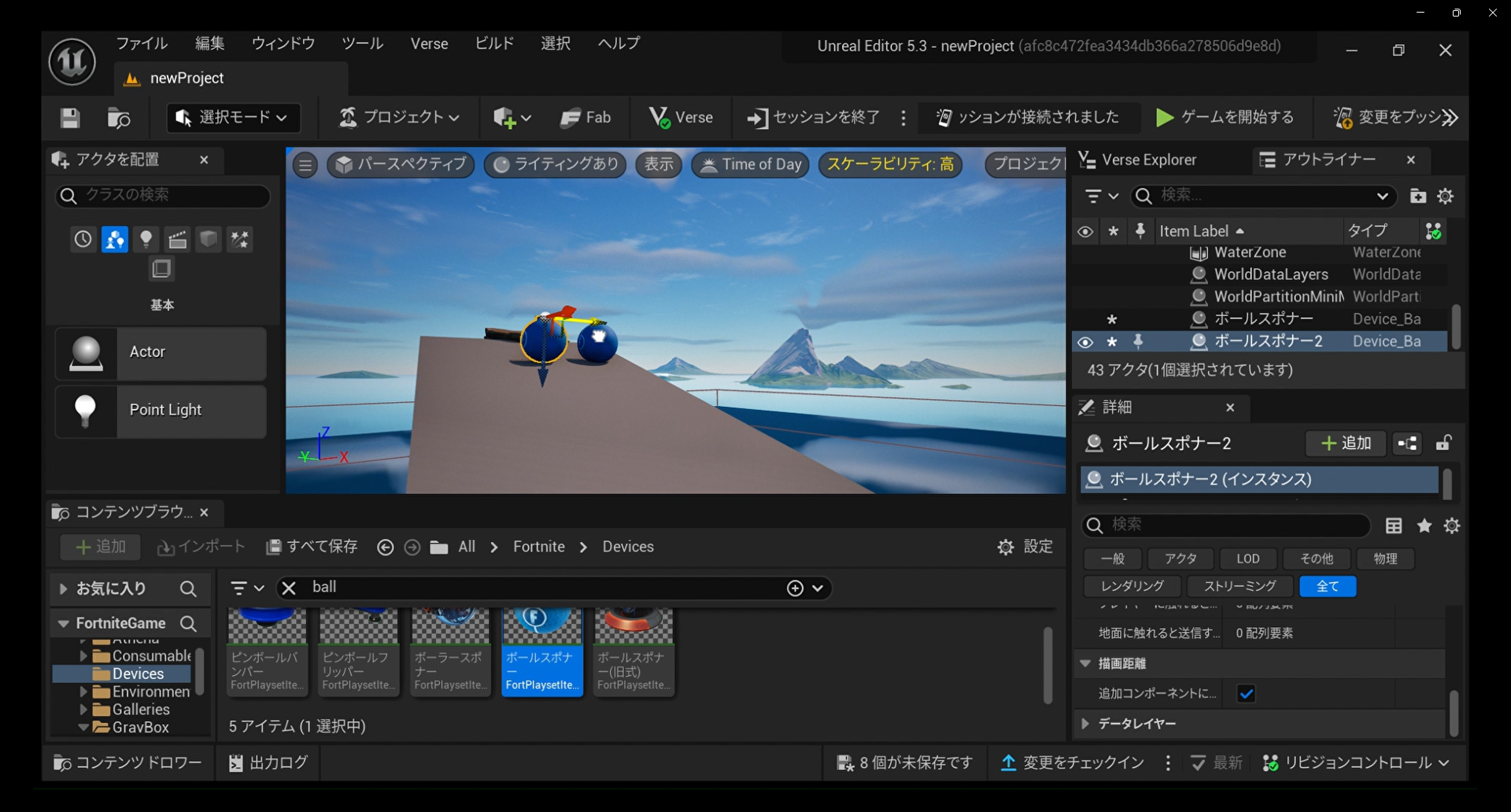Enable the ライティングあり view mode toggle
Viewport: 1511px width, 812px height.
coord(556,164)
